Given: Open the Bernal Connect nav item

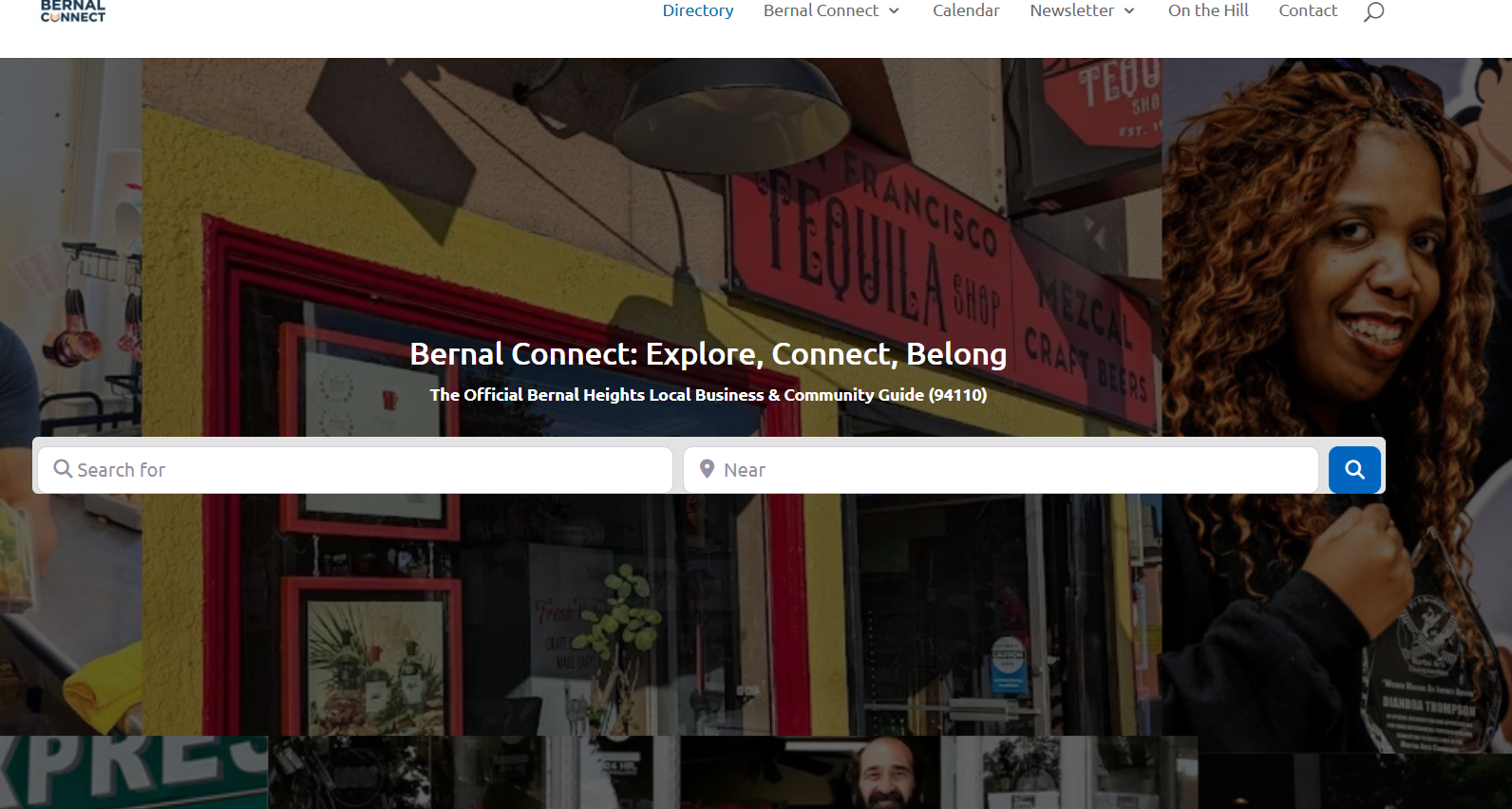Looking at the screenshot, I should 822,10.
